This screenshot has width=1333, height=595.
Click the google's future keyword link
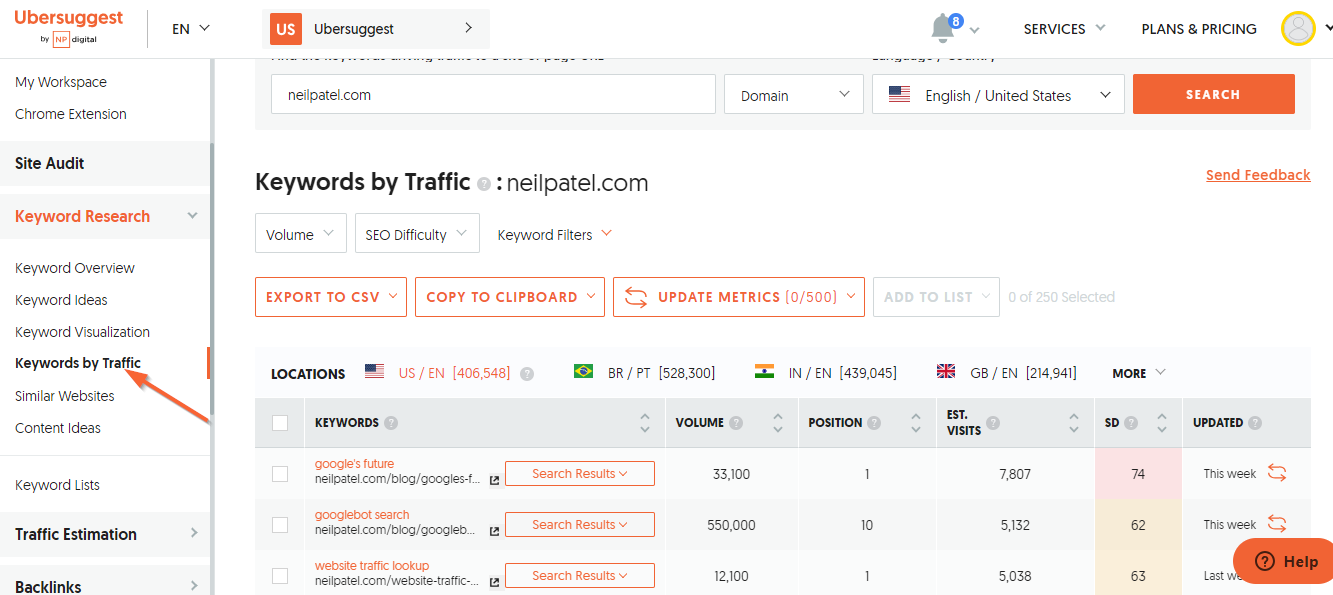(354, 464)
